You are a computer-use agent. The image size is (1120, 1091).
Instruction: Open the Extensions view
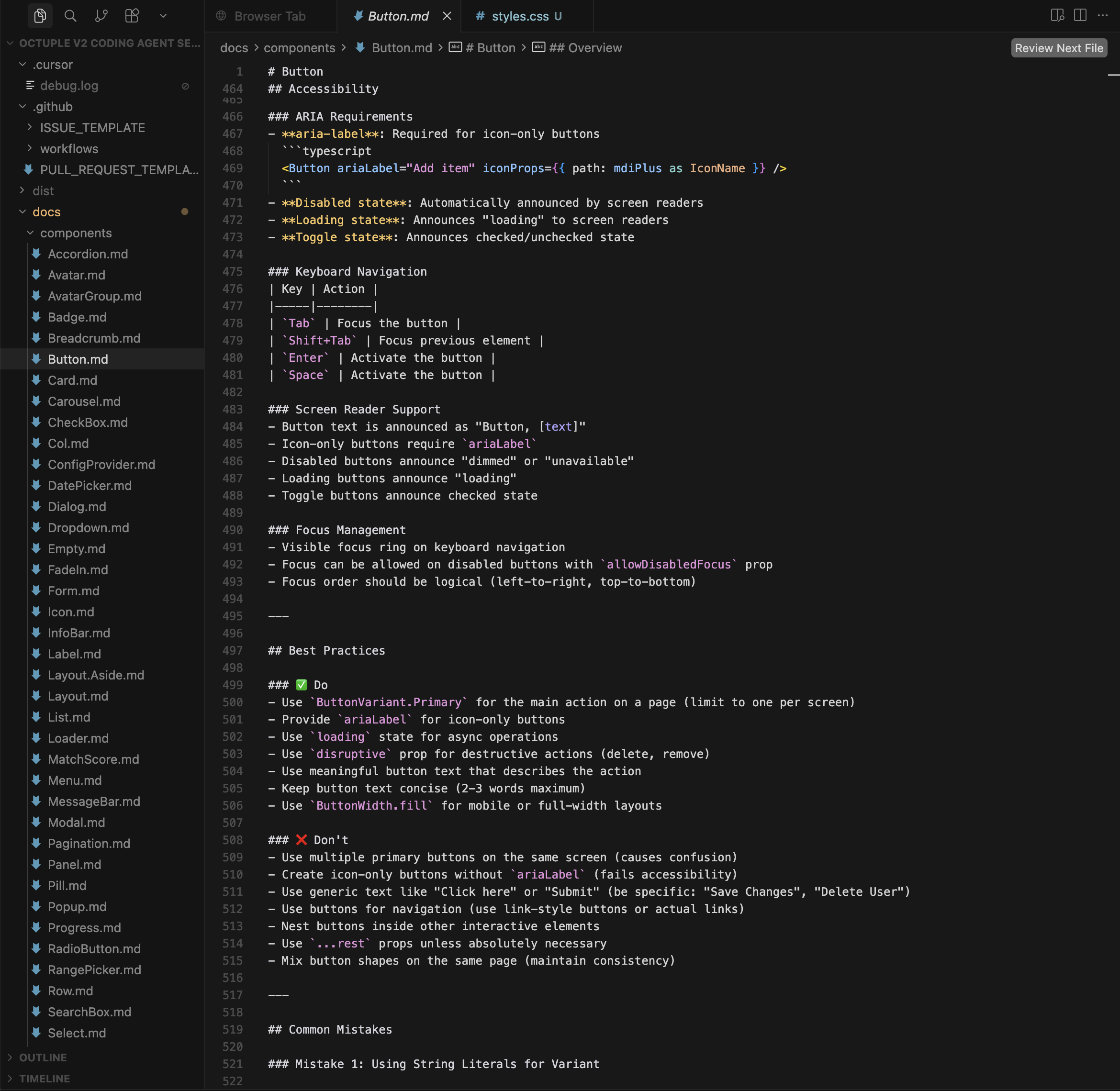tap(131, 15)
